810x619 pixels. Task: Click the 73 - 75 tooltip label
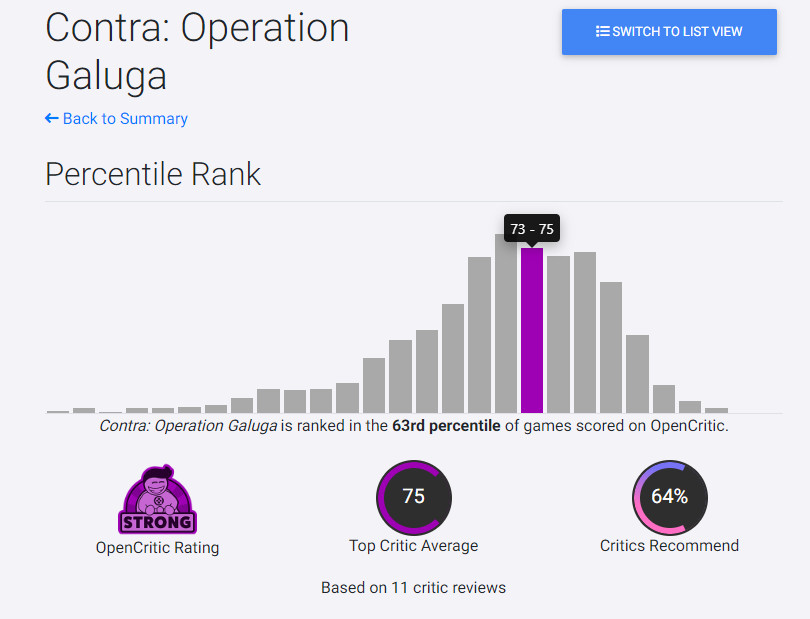pos(532,229)
